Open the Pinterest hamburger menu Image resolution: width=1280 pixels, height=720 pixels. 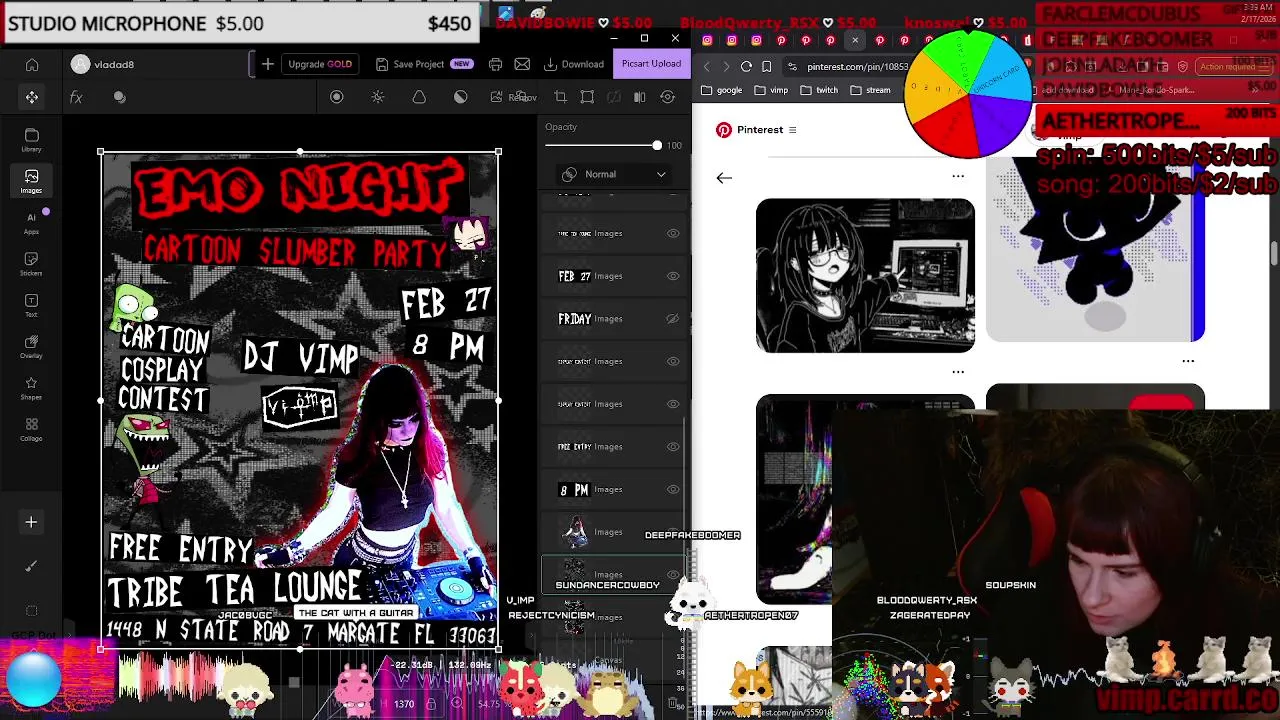tap(792, 130)
